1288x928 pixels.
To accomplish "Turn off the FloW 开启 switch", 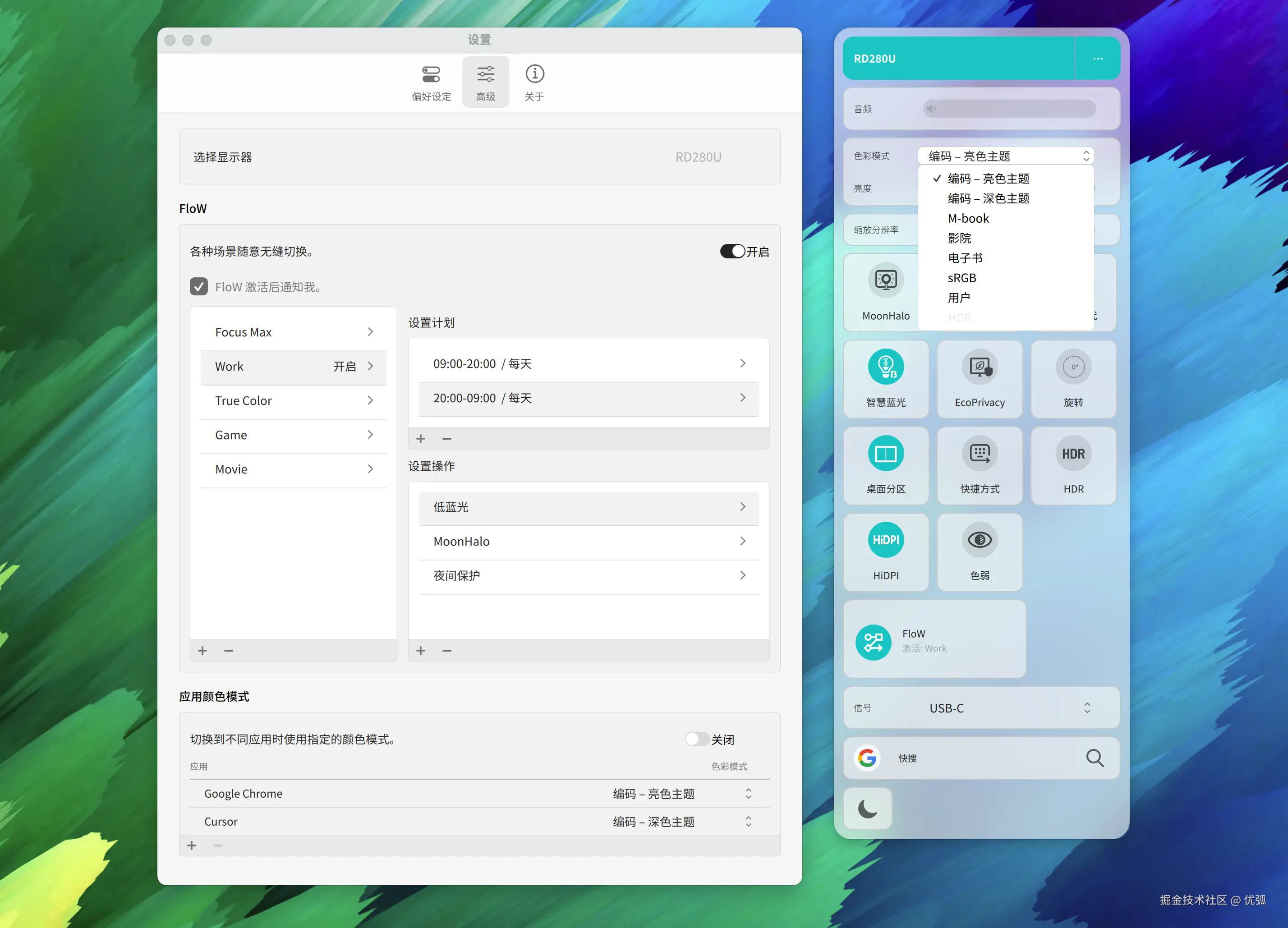I will coord(732,252).
